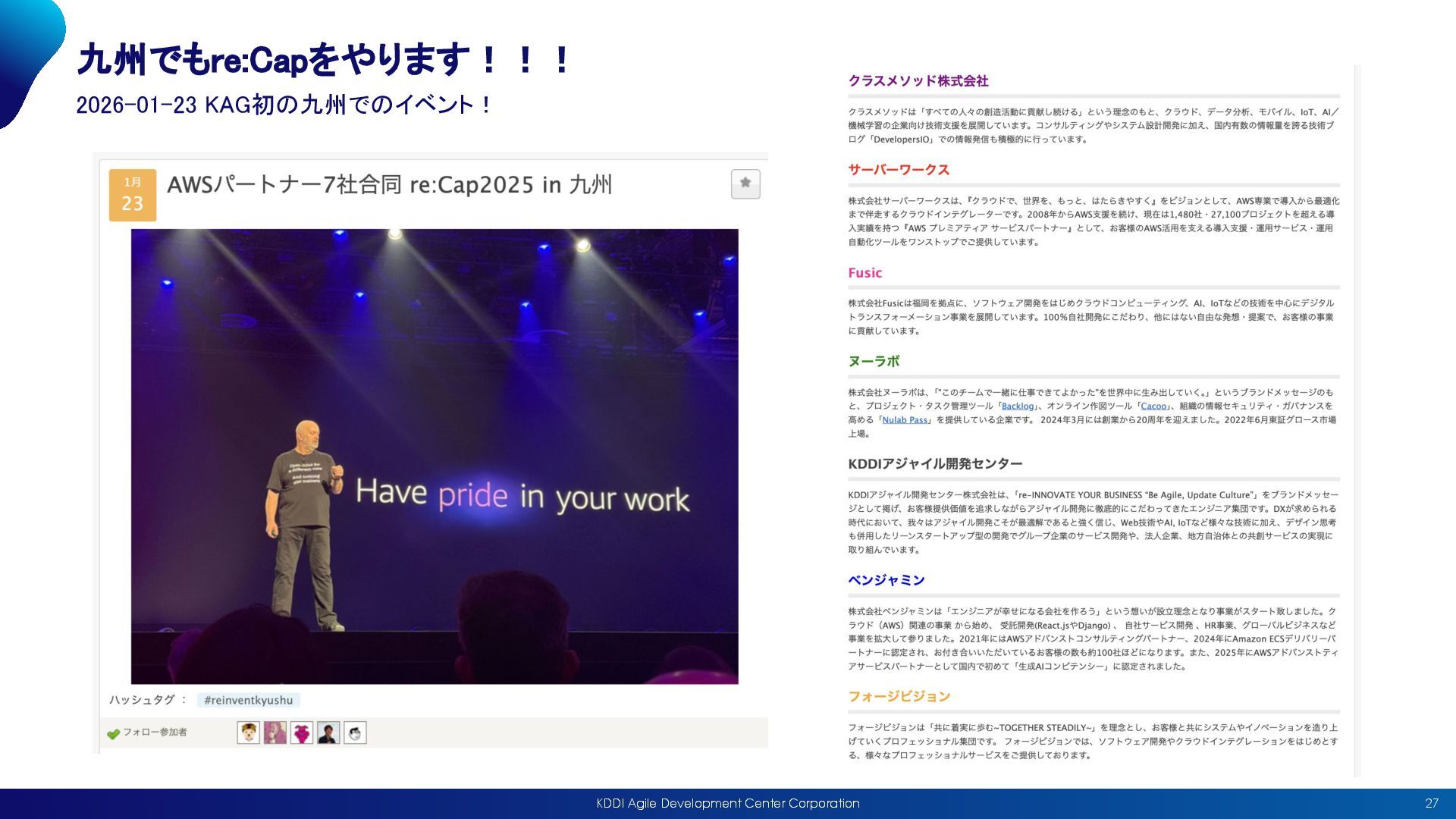
Task: Click the star bookmark button
Action: coord(745,184)
